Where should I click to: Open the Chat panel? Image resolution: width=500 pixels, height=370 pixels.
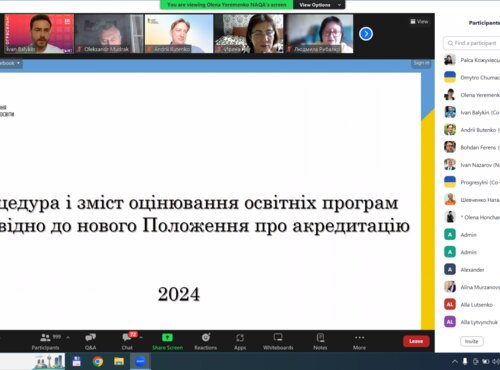[x=127, y=342]
